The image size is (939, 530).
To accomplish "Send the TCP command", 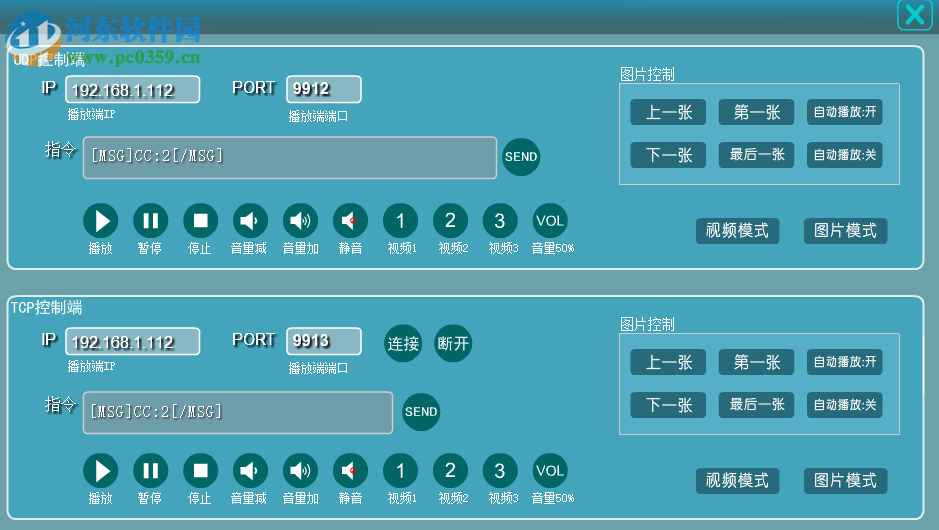I will (421, 412).
